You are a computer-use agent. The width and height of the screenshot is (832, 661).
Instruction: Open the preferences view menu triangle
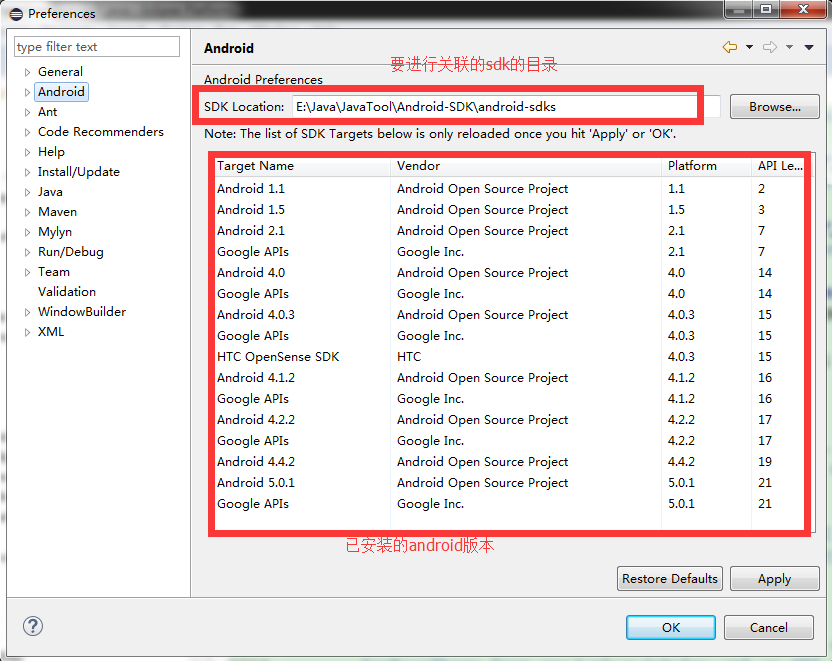(x=809, y=47)
